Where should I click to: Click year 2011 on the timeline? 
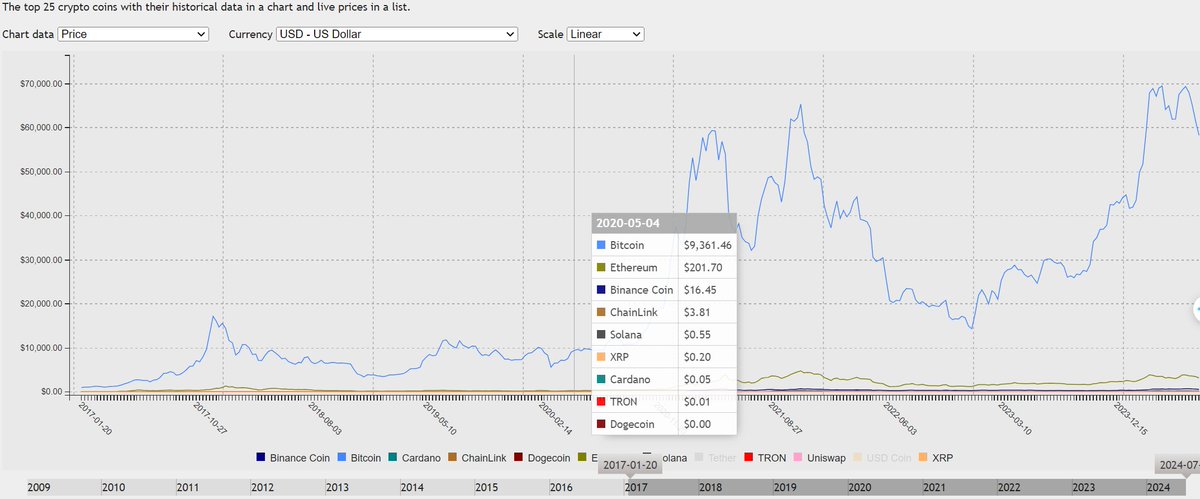(189, 488)
